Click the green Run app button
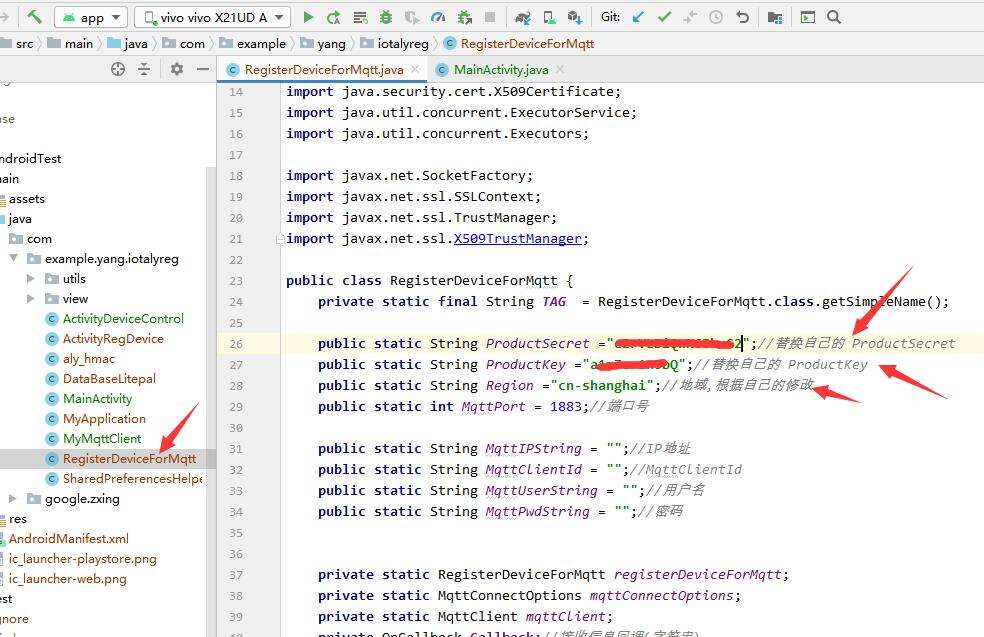984x637 pixels. tap(308, 17)
